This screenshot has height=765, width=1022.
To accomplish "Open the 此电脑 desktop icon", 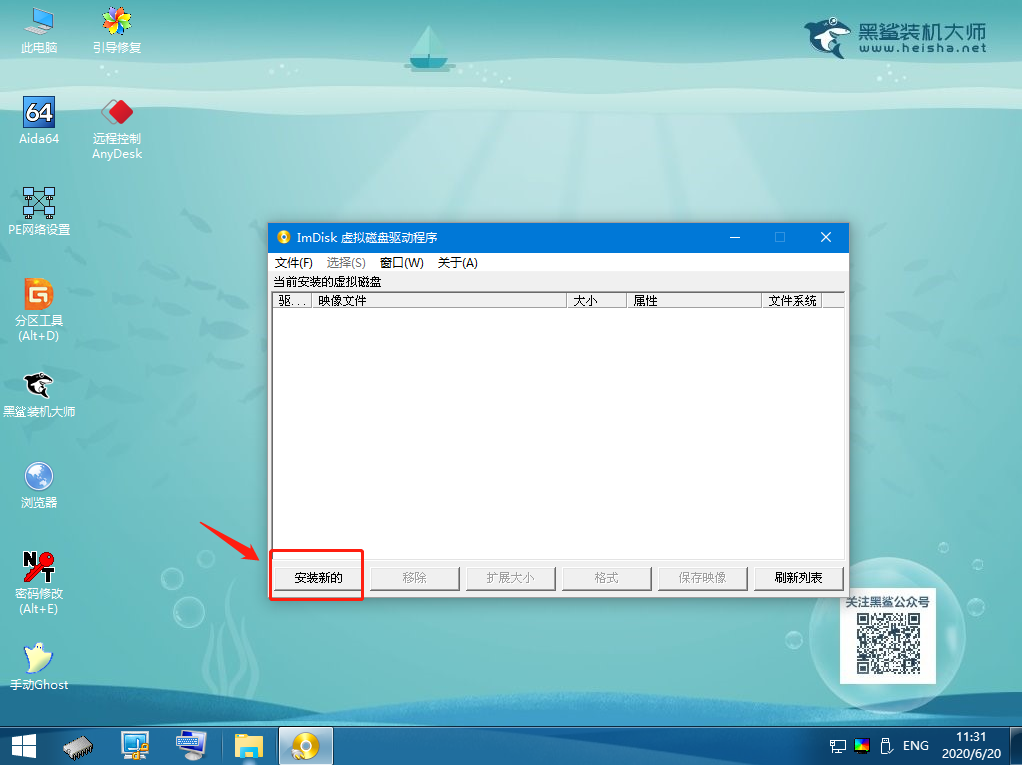I will point(39,31).
